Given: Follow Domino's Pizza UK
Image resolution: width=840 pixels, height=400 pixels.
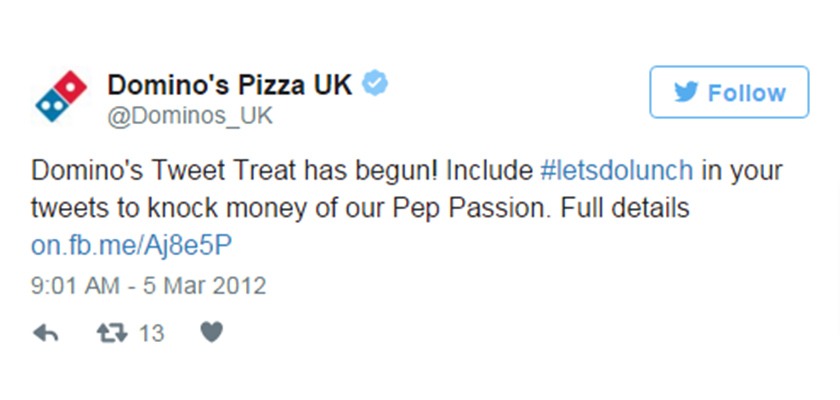Looking at the screenshot, I should [x=729, y=93].
